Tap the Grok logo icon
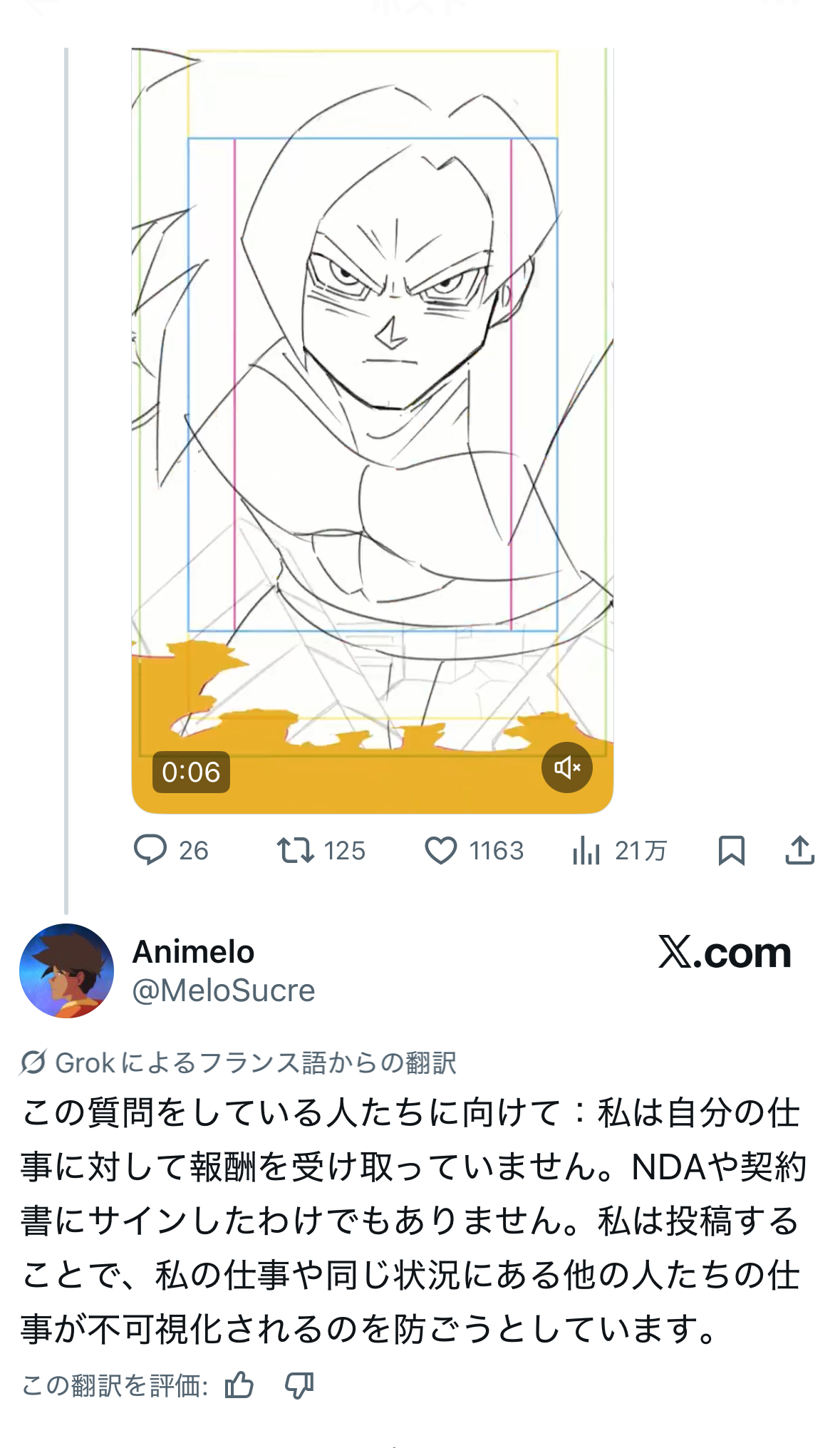840x1448 pixels. (33, 1062)
